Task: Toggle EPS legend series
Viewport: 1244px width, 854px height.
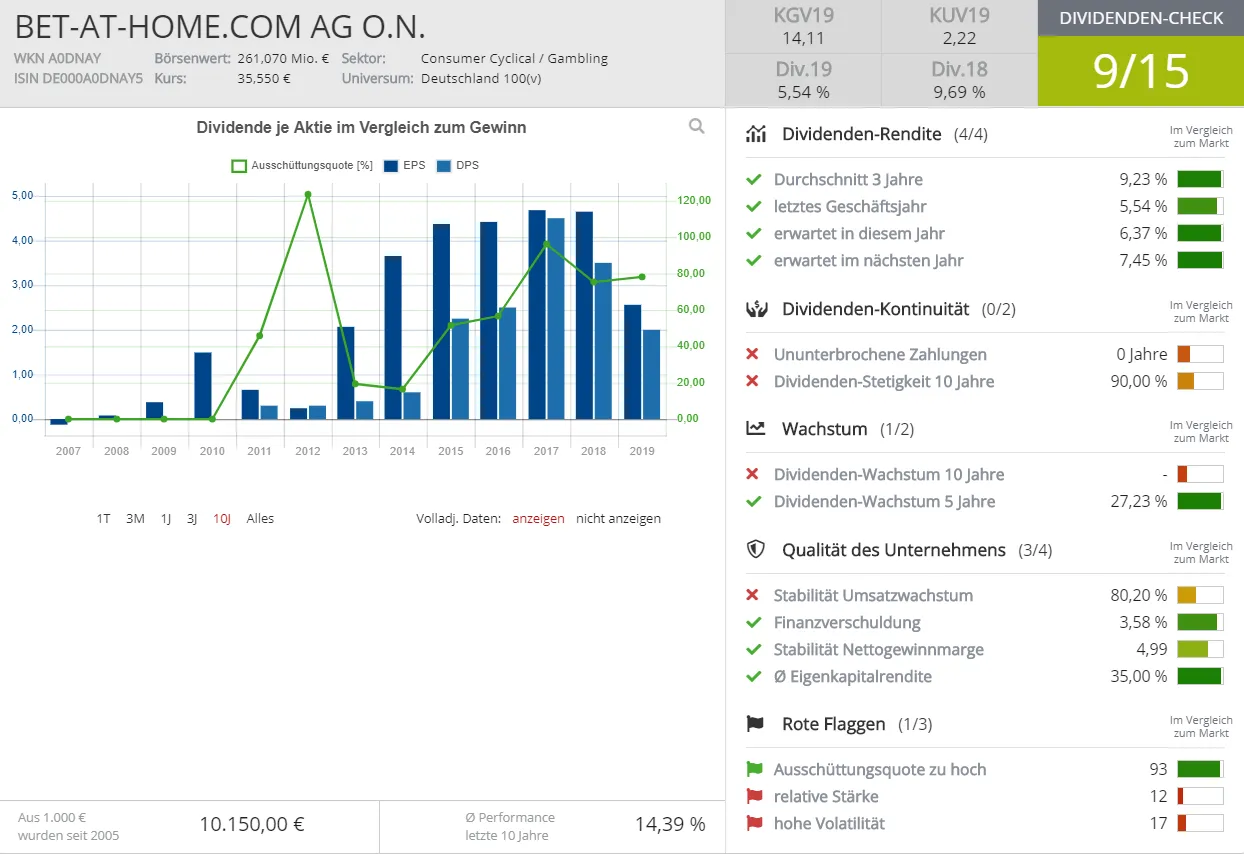Action: coord(405,165)
